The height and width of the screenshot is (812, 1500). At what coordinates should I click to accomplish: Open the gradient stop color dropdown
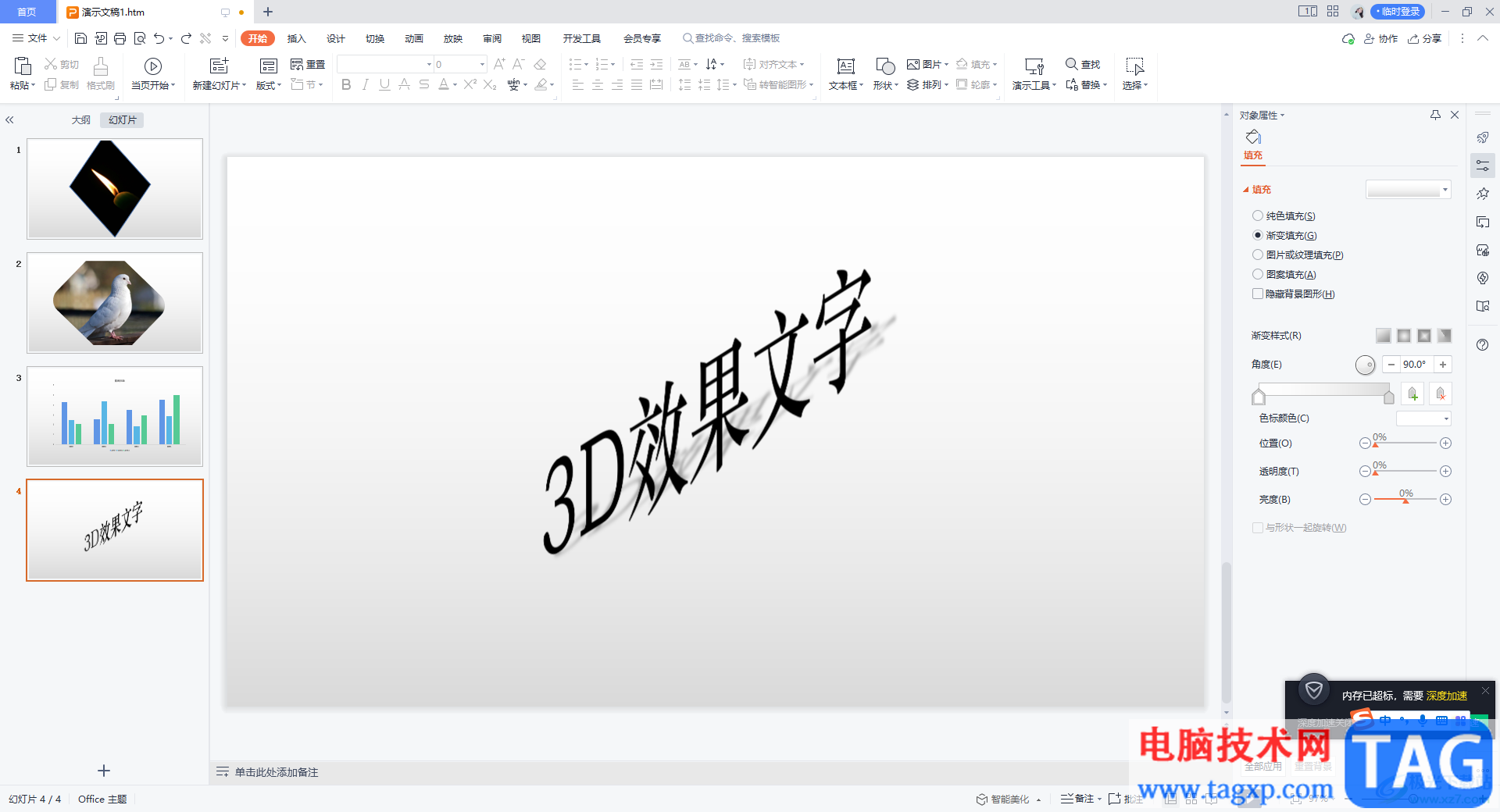[x=1446, y=418]
